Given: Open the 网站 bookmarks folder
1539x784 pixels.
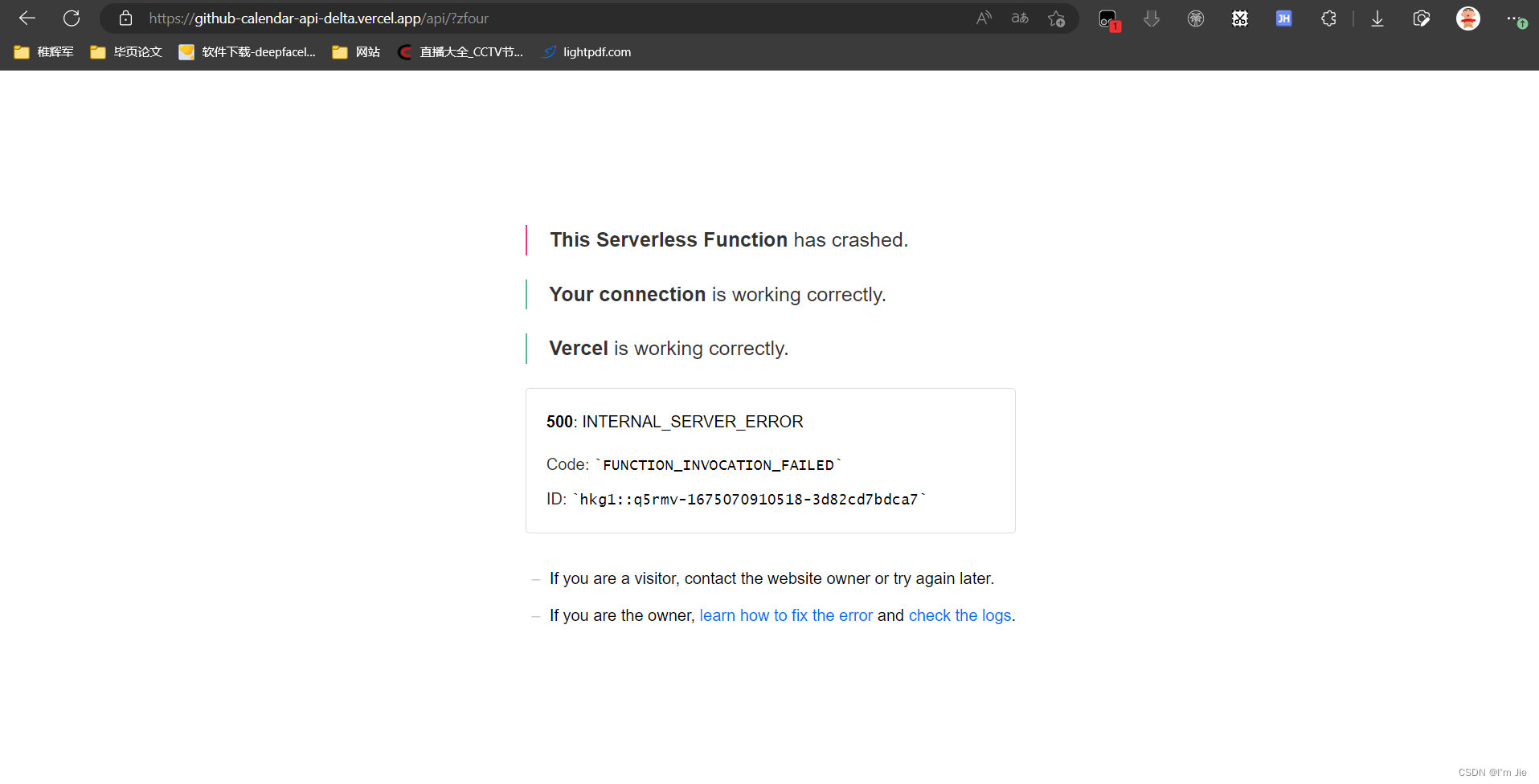Looking at the screenshot, I should (356, 51).
